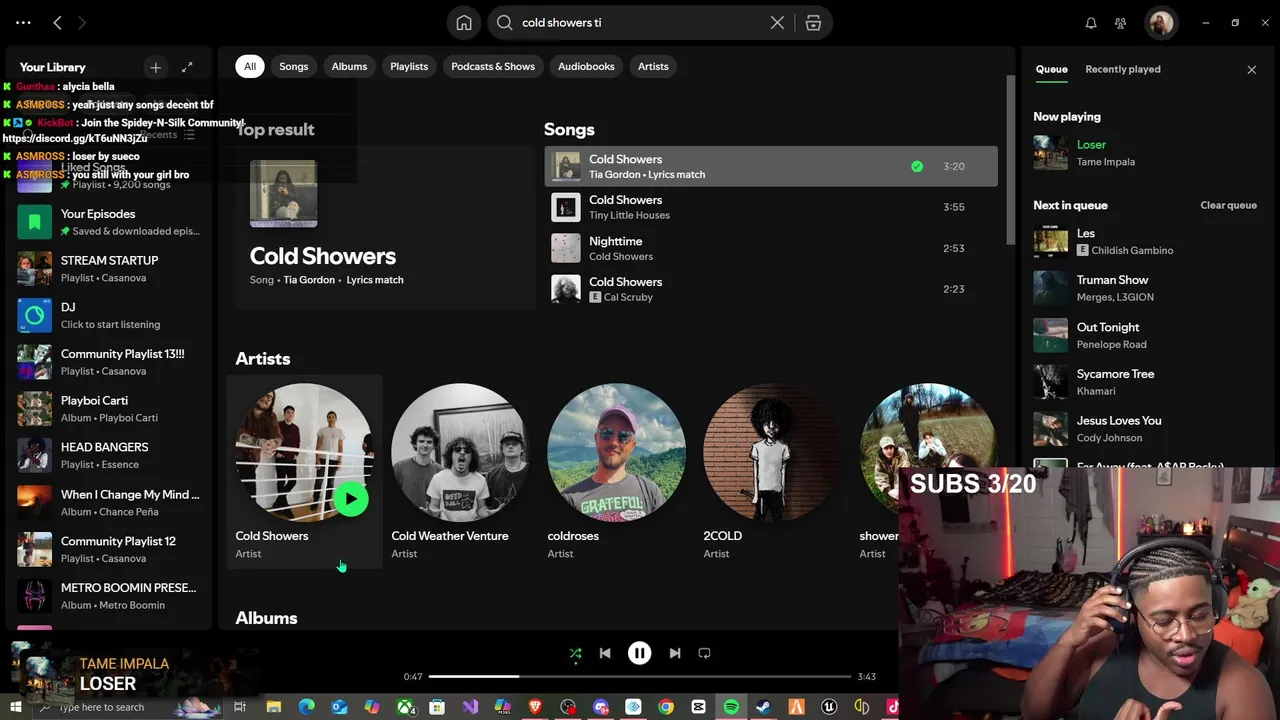Open Brave browser from taskbar
The image size is (1280, 720).
coord(535,708)
